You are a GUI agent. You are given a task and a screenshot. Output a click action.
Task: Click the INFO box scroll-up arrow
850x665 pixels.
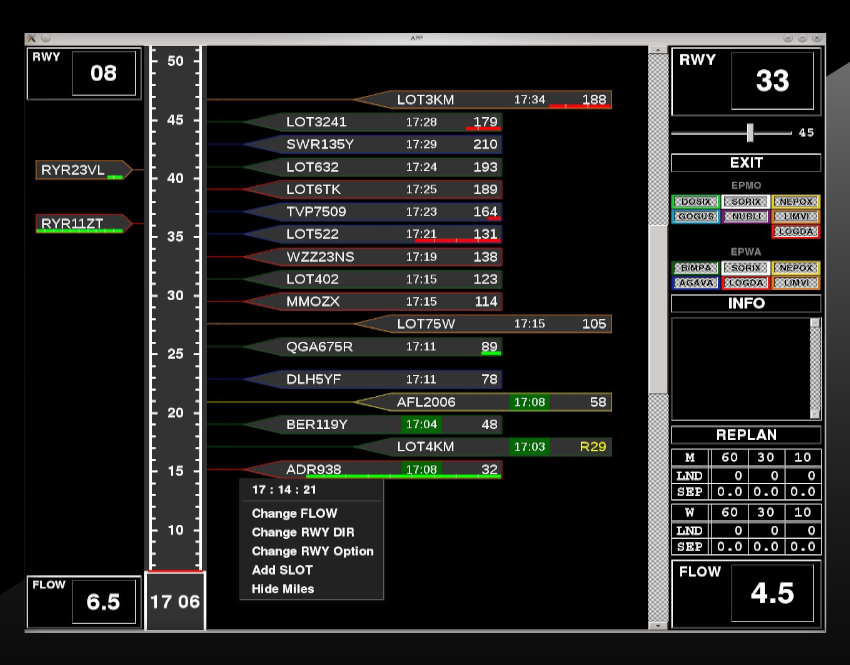[x=815, y=324]
